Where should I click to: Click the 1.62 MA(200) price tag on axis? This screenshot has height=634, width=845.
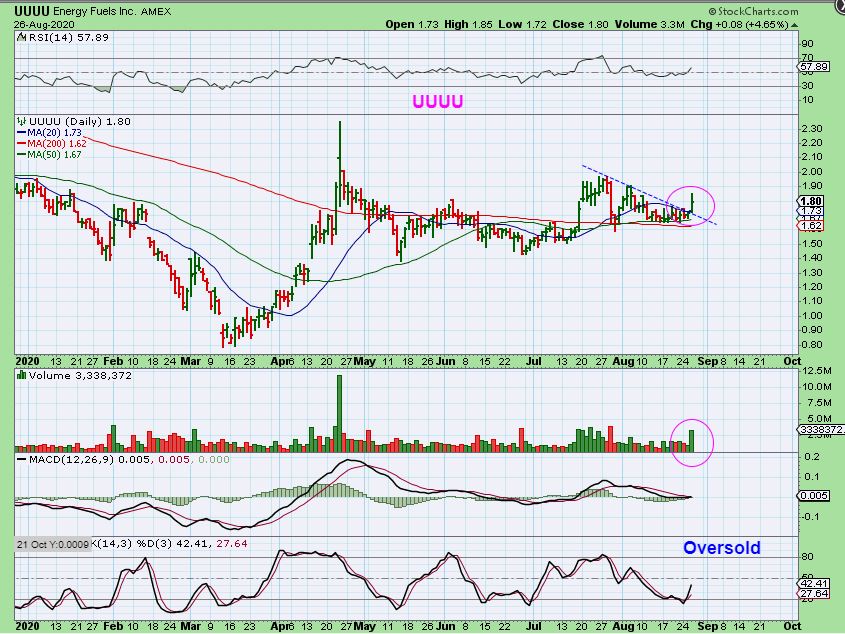(810, 226)
